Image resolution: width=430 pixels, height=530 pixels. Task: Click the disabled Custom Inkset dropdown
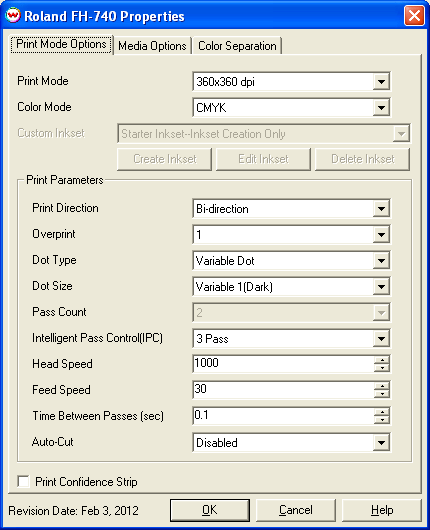(x=264, y=134)
